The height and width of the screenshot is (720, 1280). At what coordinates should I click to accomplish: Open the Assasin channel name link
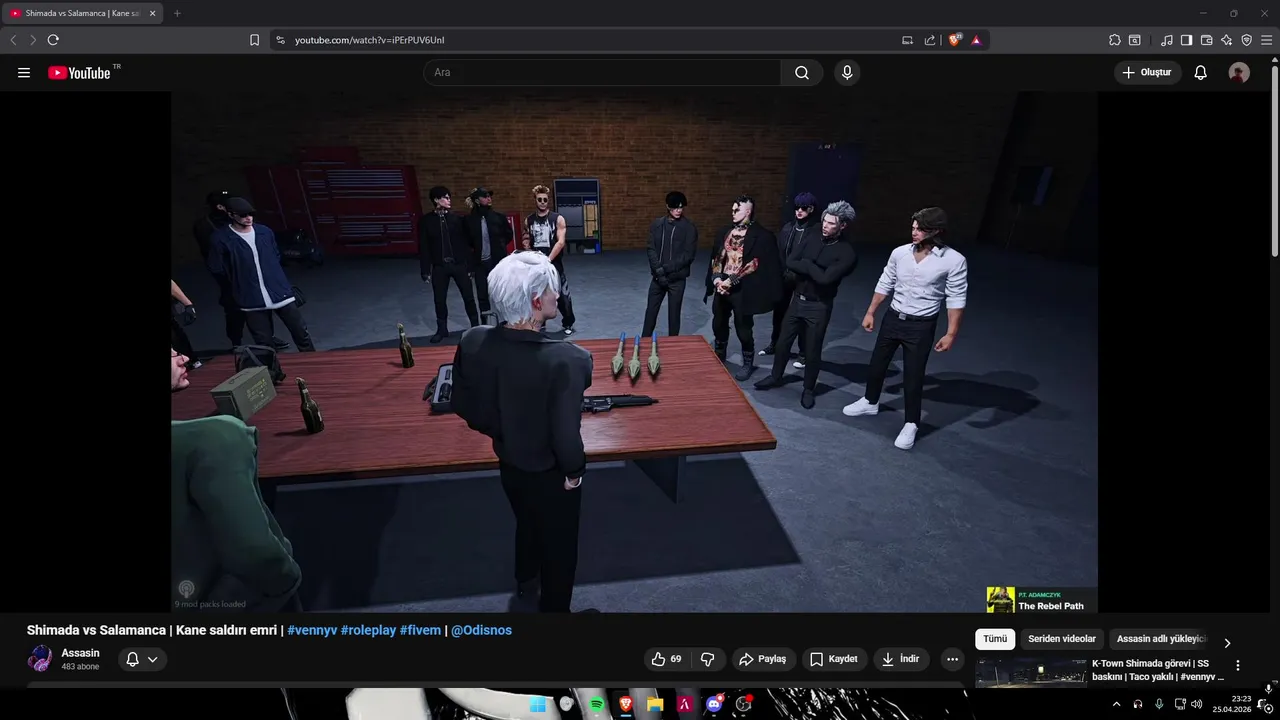(81, 653)
